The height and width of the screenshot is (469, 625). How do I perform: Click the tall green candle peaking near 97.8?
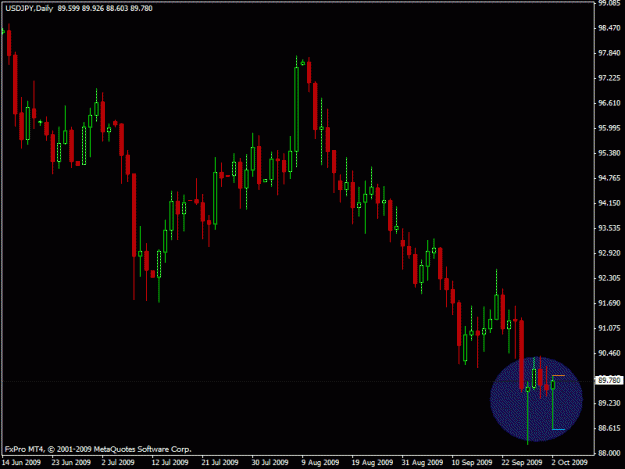click(296, 110)
